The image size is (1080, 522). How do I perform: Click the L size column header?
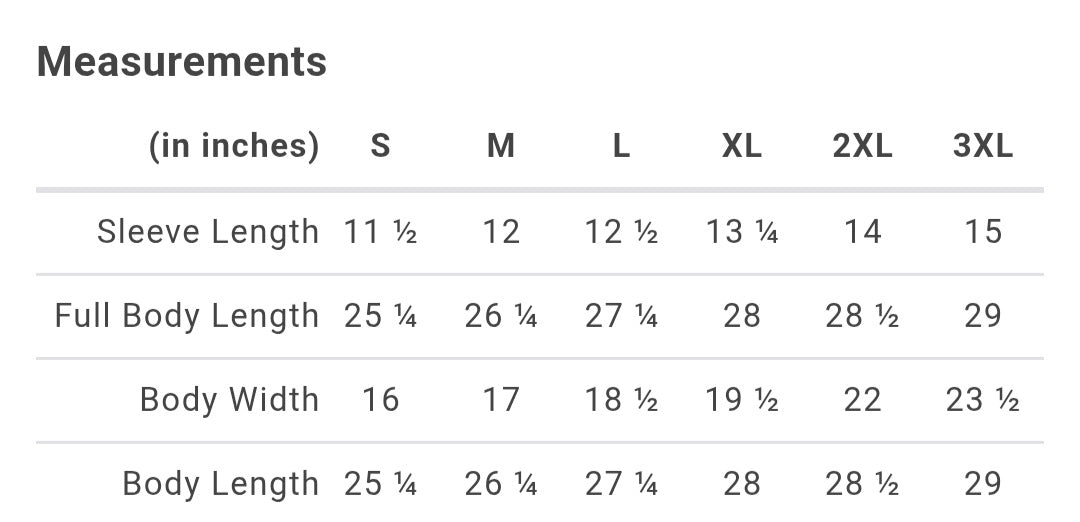click(621, 146)
